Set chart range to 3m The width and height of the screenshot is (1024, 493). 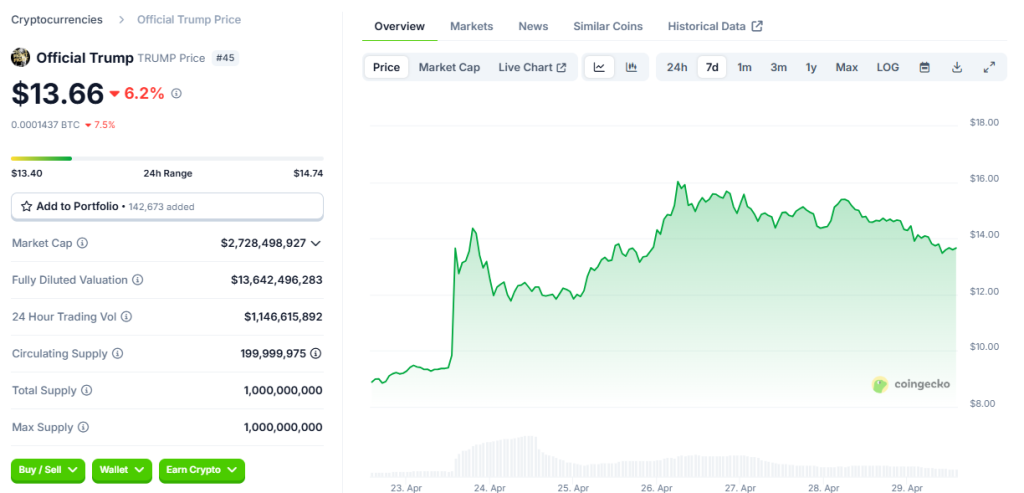(778, 67)
